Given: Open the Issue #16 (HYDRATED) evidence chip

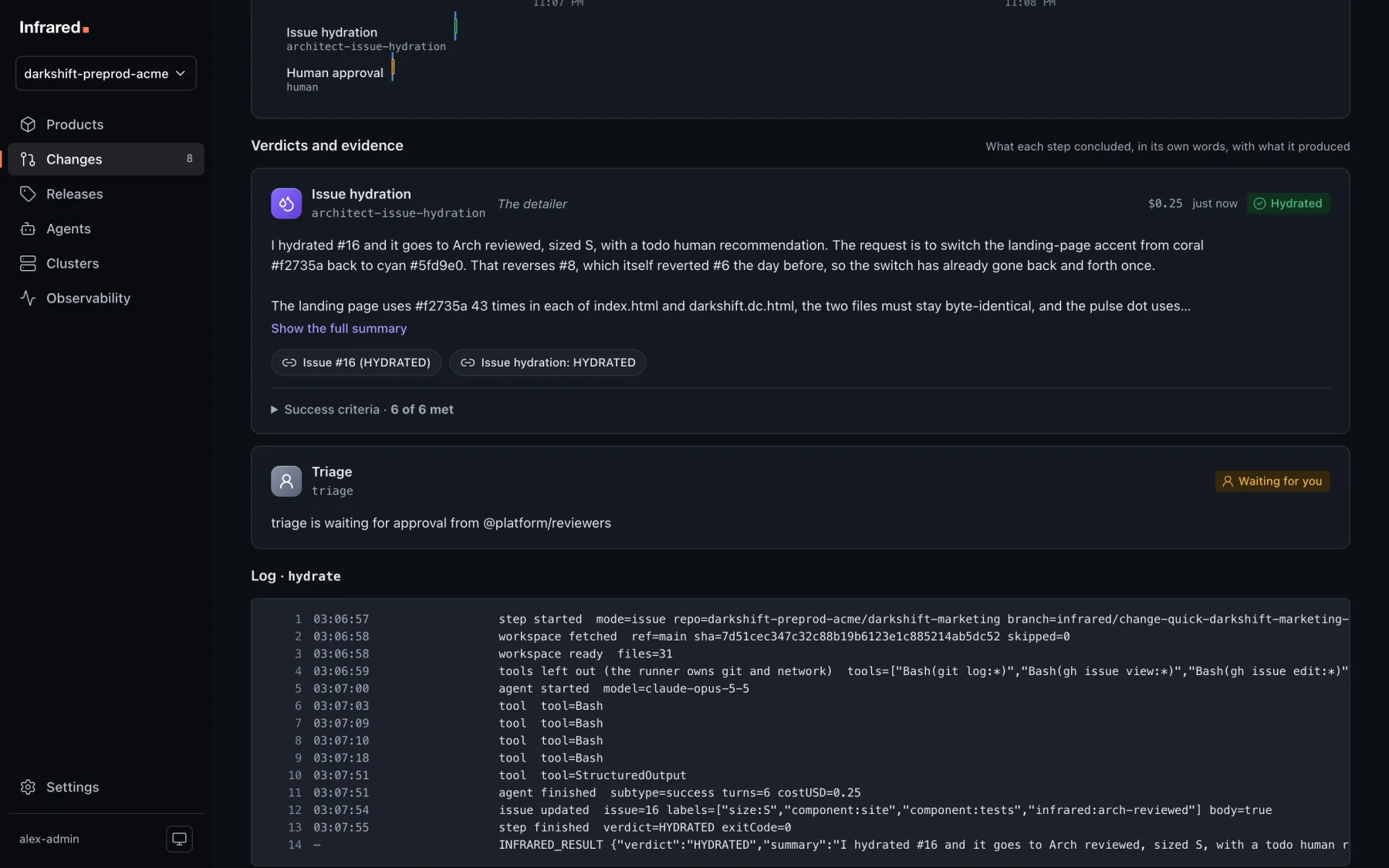Looking at the screenshot, I should [357, 363].
